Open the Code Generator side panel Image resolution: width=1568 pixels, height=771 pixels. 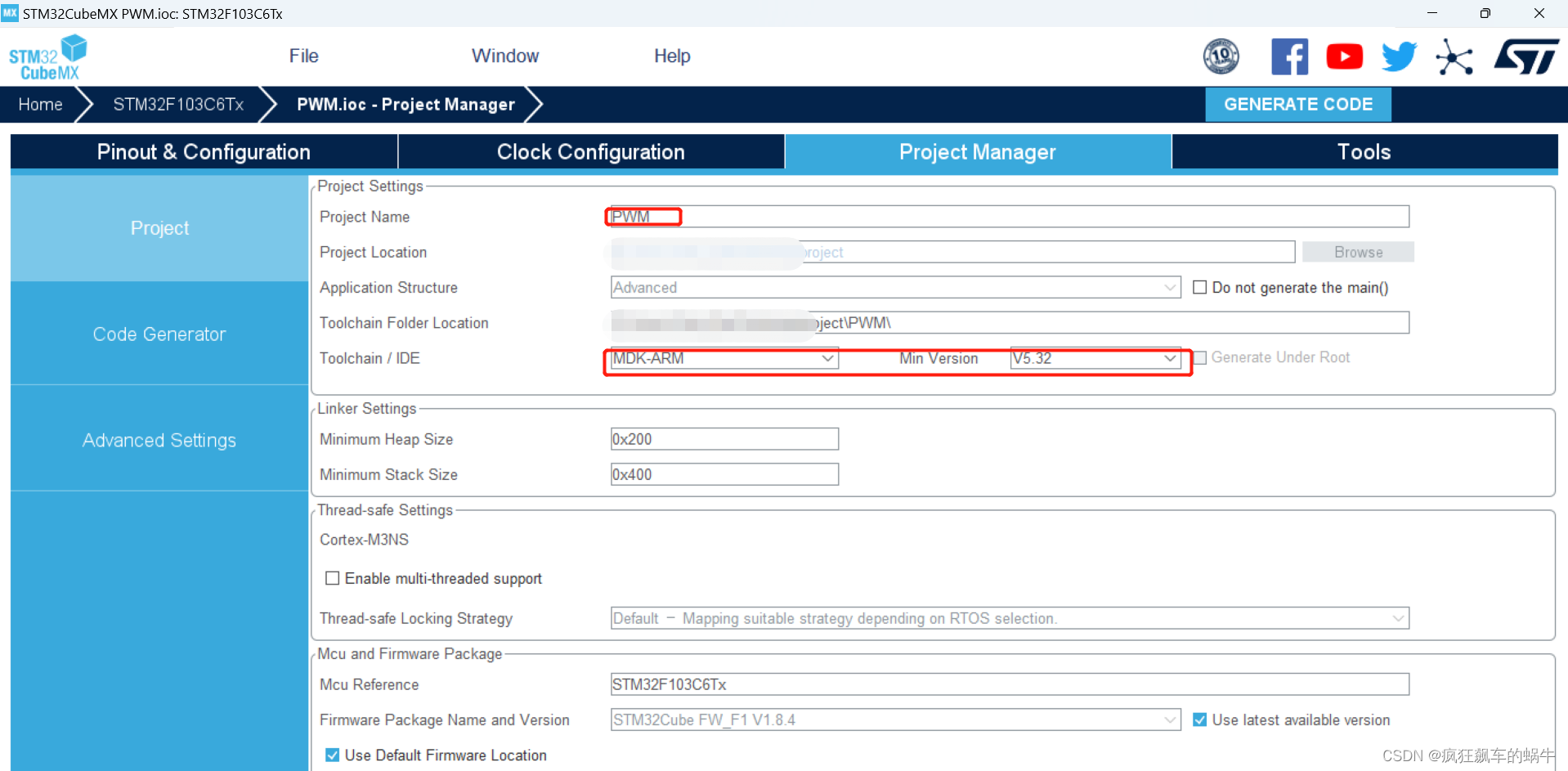pos(159,334)
